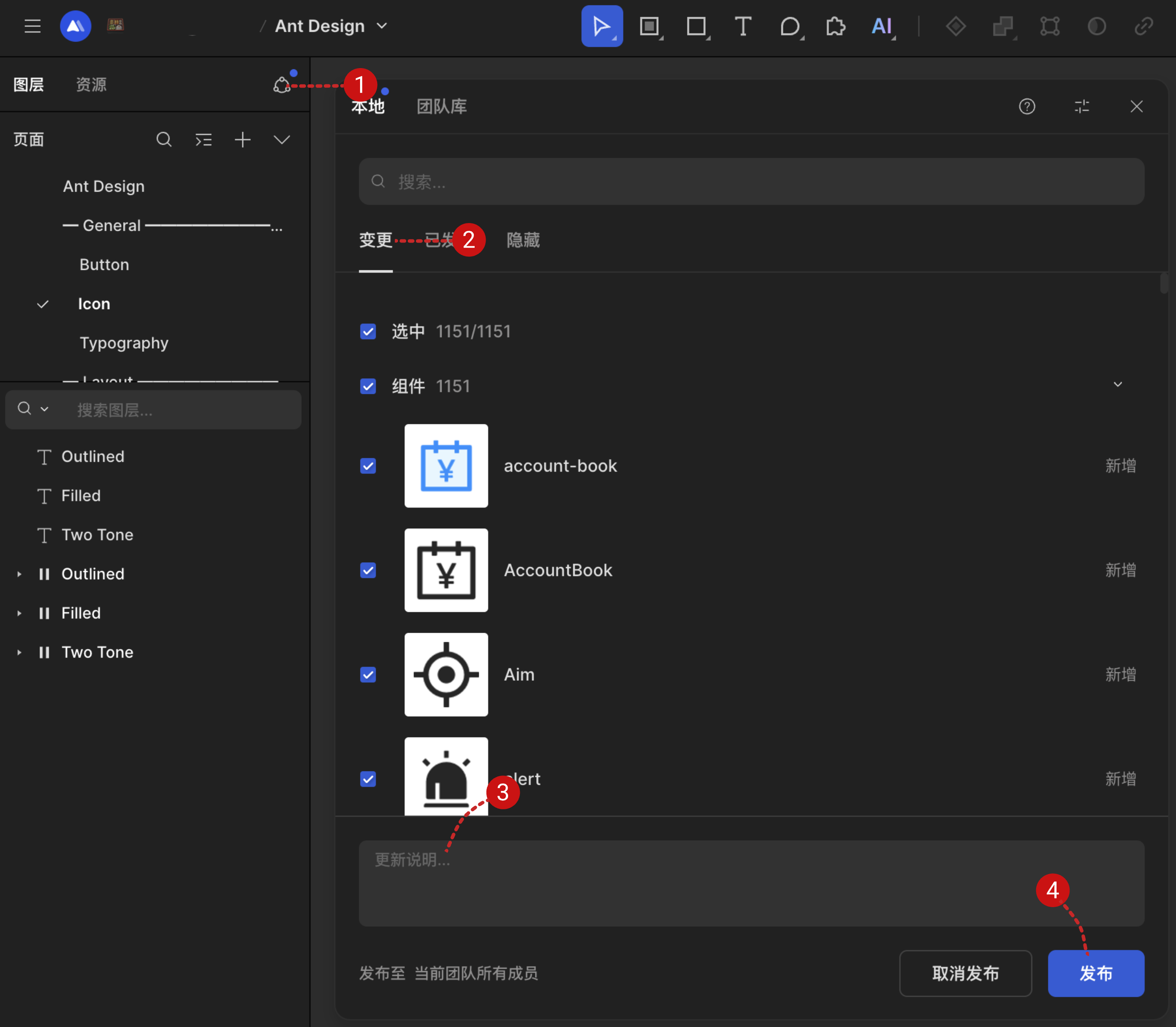The height and width of the screenshot is (1027, 1176).
Task: Select the Rectangle shape tool
Action: (697, 27)
